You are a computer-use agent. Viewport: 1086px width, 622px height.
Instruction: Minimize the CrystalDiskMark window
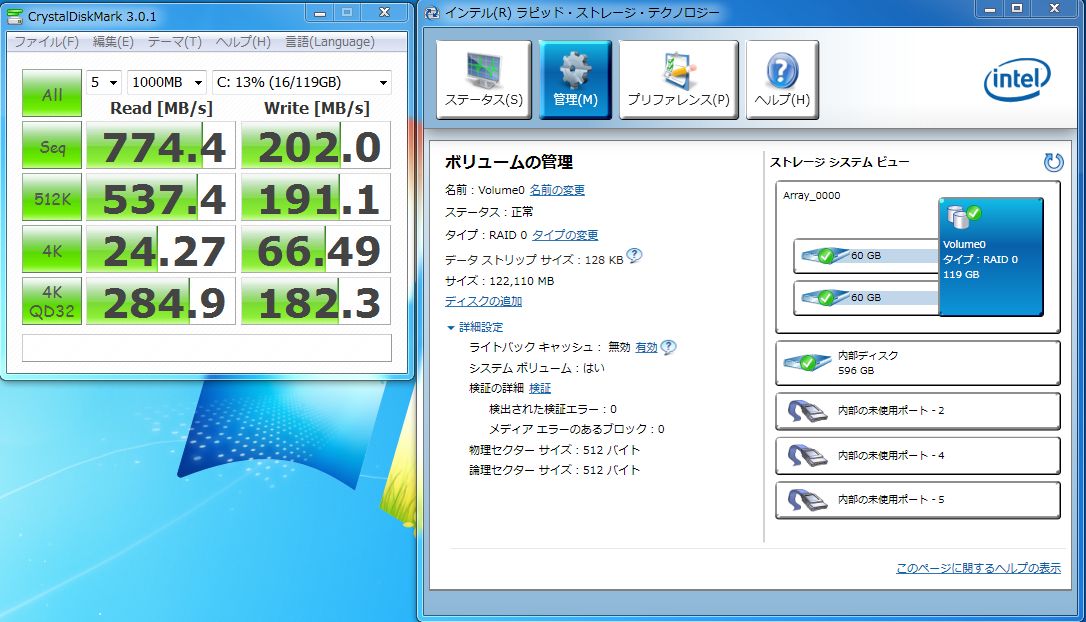pyautogui.click(x=320, y=13)
